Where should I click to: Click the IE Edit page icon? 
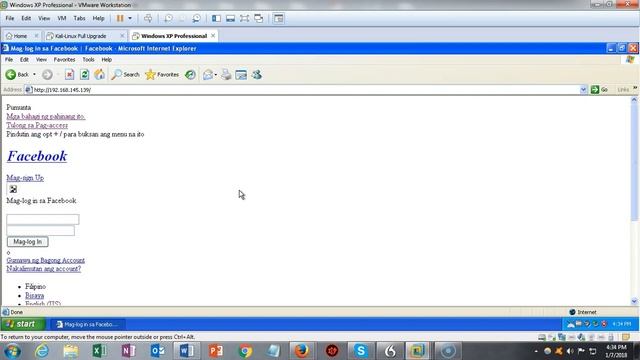[241, 75]
